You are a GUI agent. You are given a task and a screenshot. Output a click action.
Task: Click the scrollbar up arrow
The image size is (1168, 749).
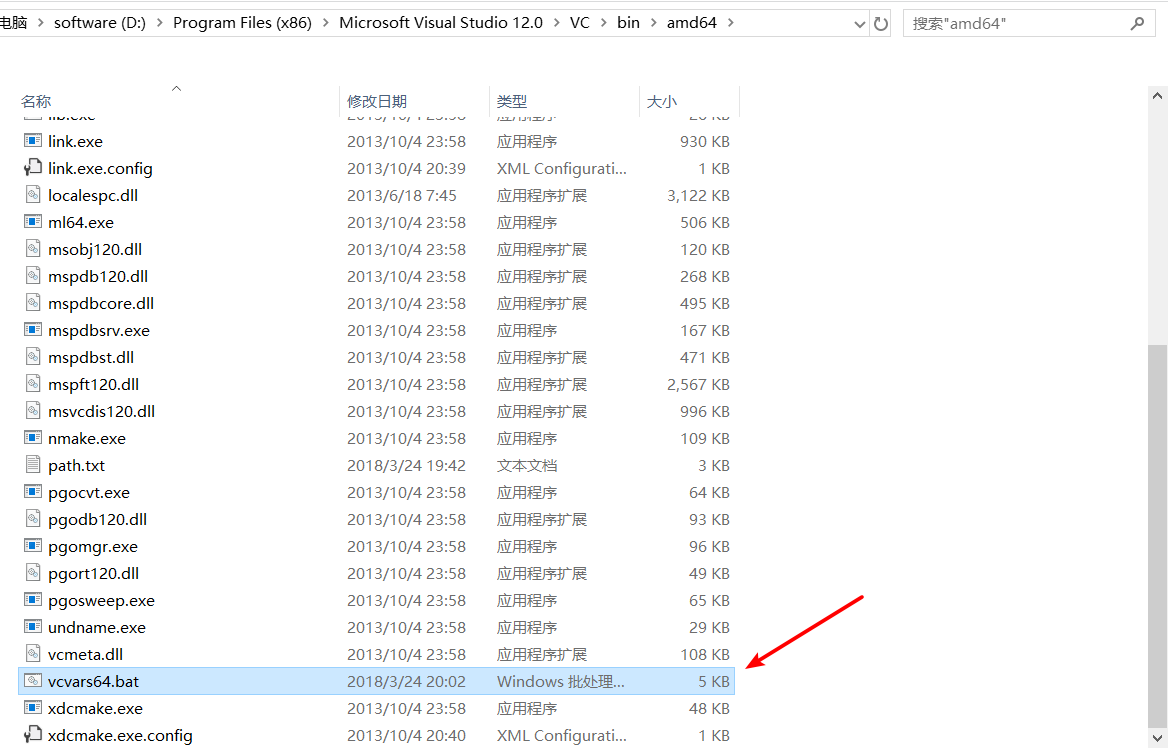(x=1157, y=95)
